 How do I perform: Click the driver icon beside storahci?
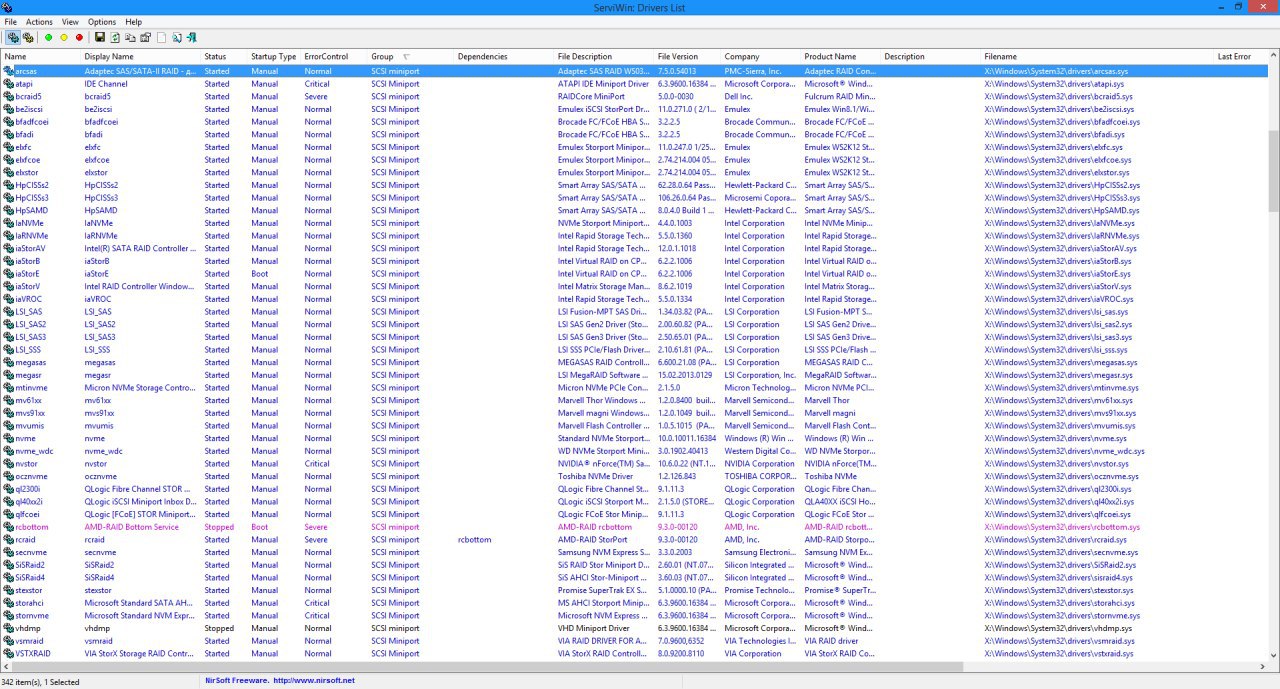coord(9,603)
